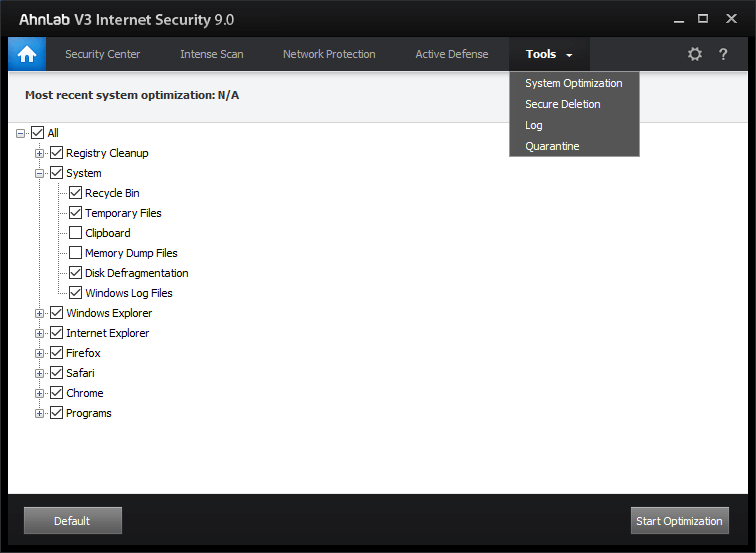Viewport: 756px width, 553px height.
Task: Click the help question mark icon
Action: point(723,54)
